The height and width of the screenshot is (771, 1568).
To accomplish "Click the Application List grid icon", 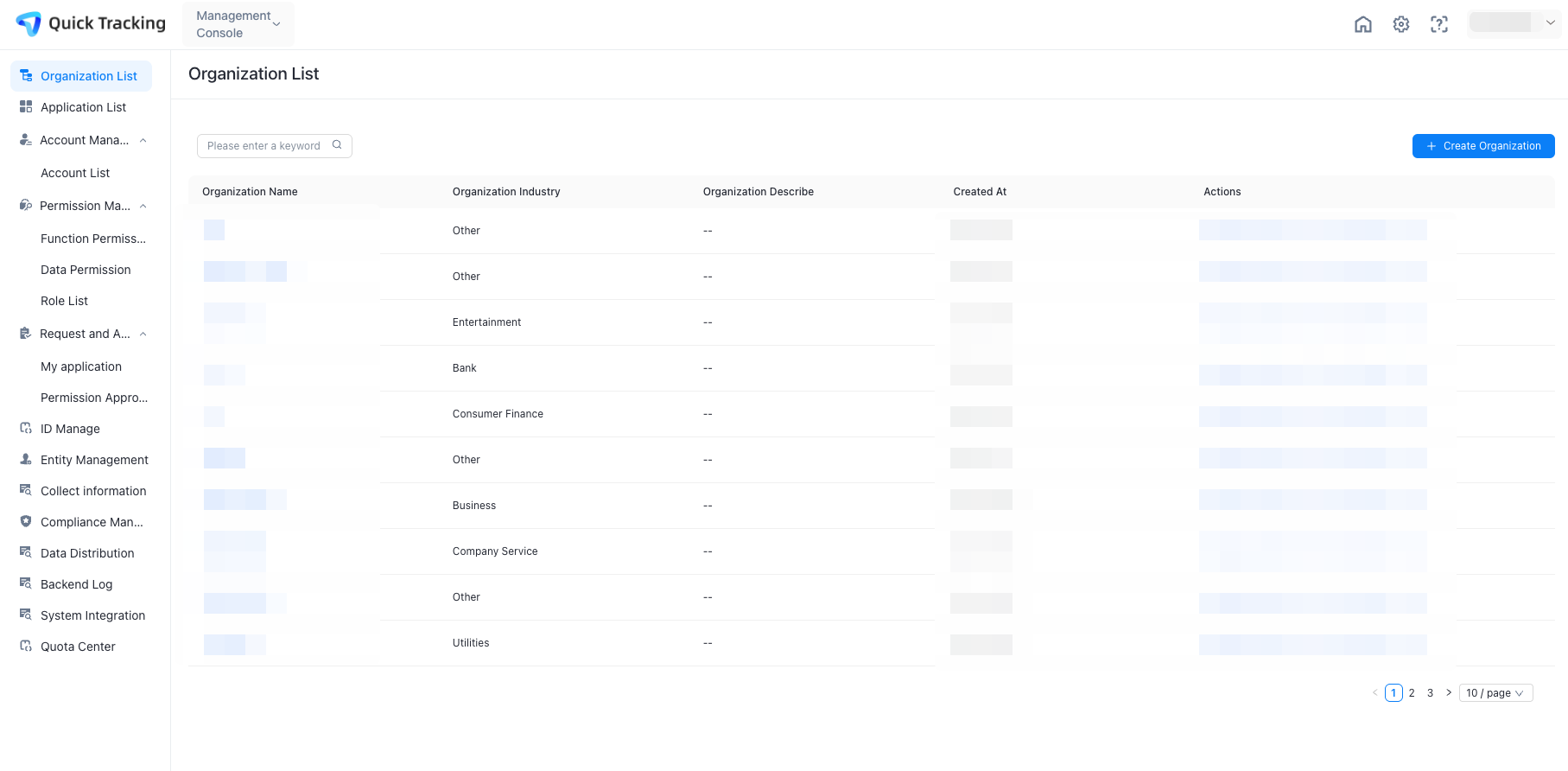I will (x=26, y=106).
